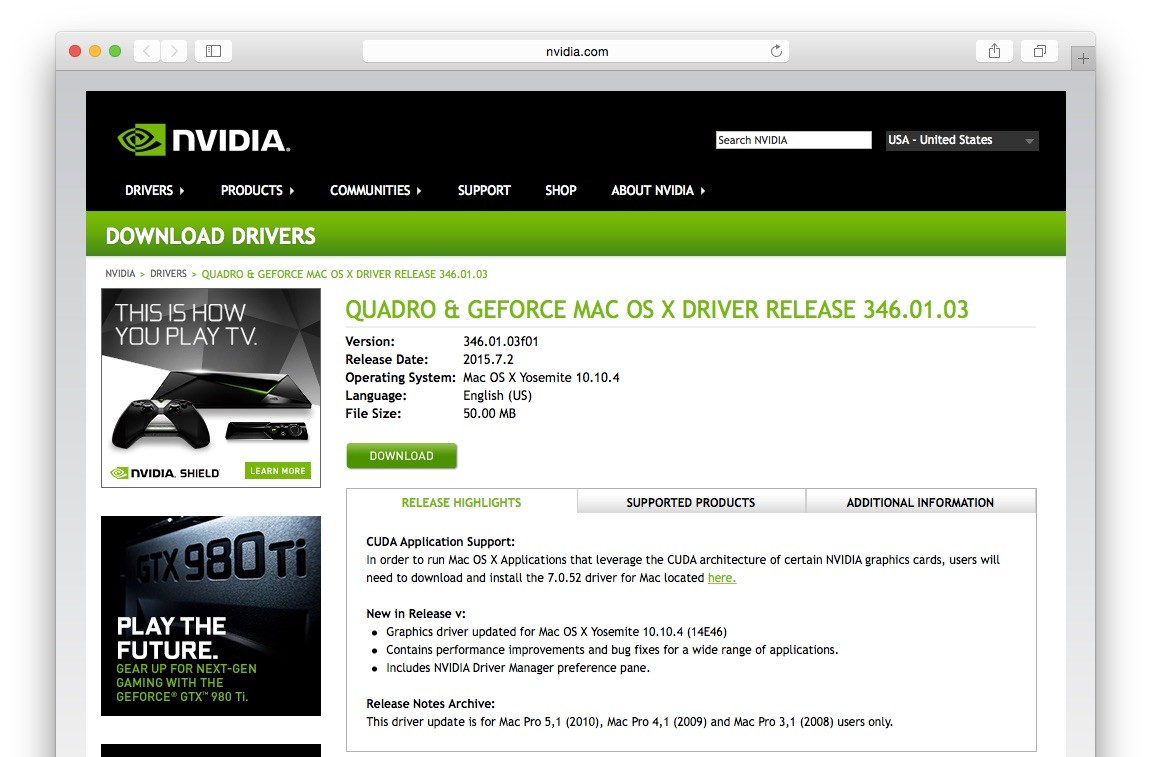Show all tabs with the tab overview icon

point(1039,51)
